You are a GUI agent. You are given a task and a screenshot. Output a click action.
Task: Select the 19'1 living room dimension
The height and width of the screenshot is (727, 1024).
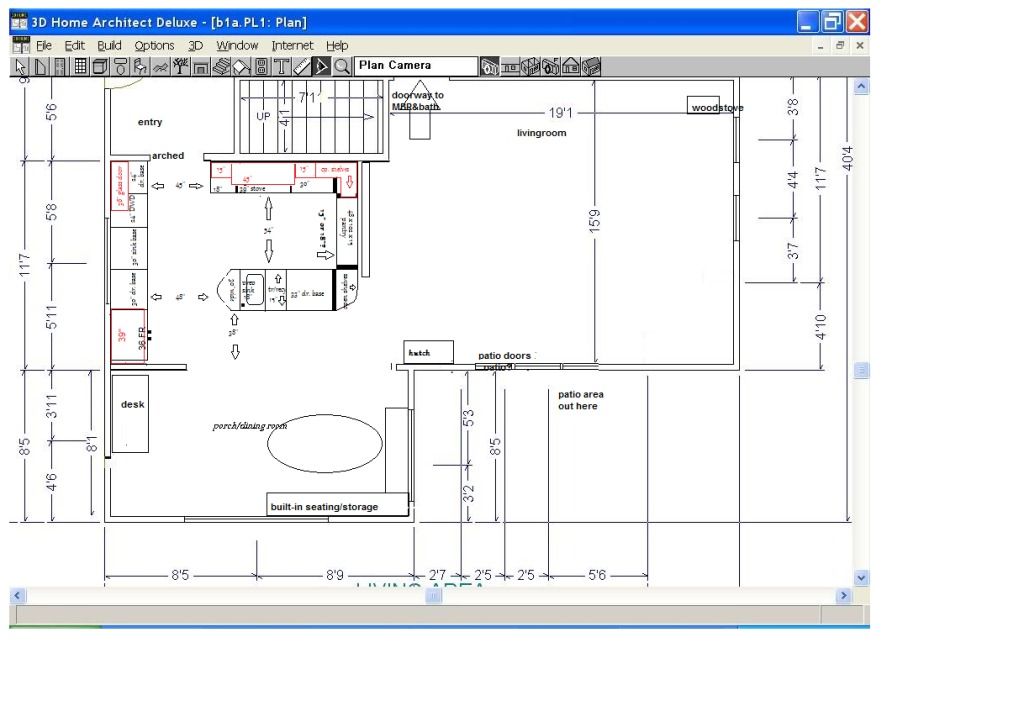(560, 113)
